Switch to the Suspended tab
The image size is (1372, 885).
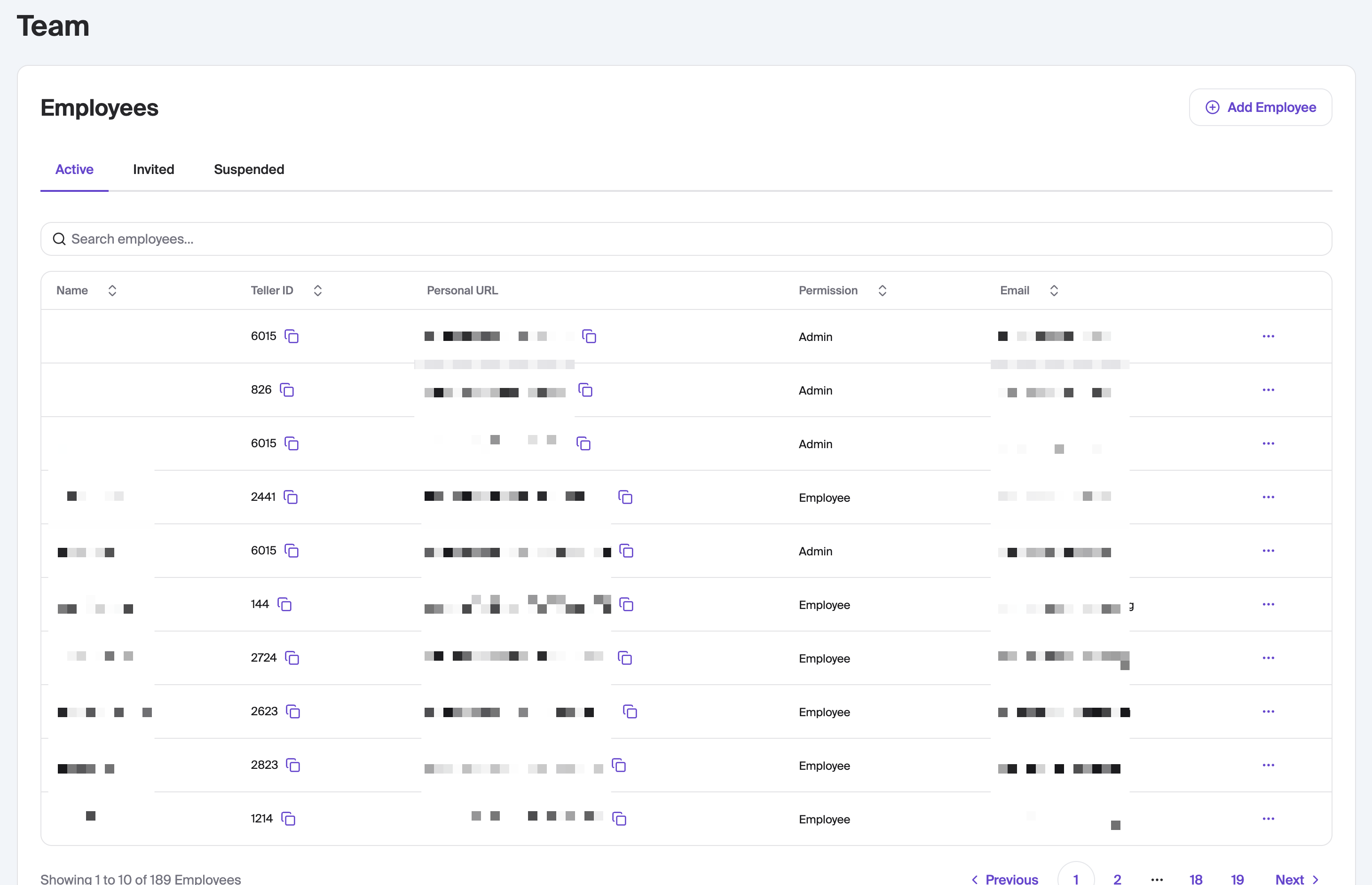[x=249, y=170]
